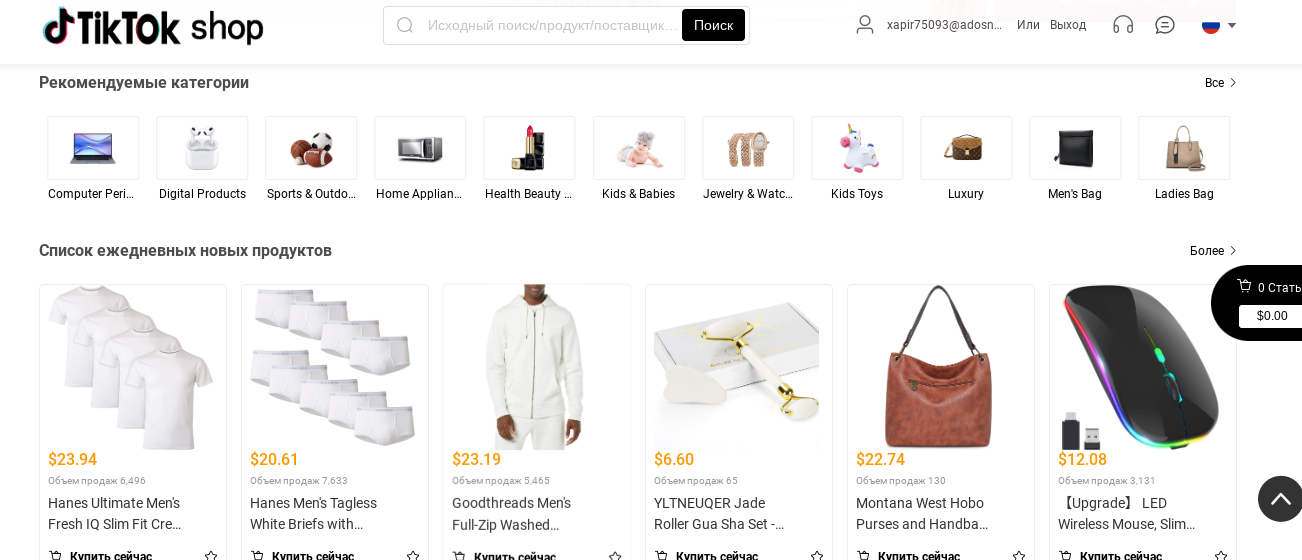Open the floating shopping cart widget
The height and width of the screenshot is (560, 1302).
(1262, 302)
